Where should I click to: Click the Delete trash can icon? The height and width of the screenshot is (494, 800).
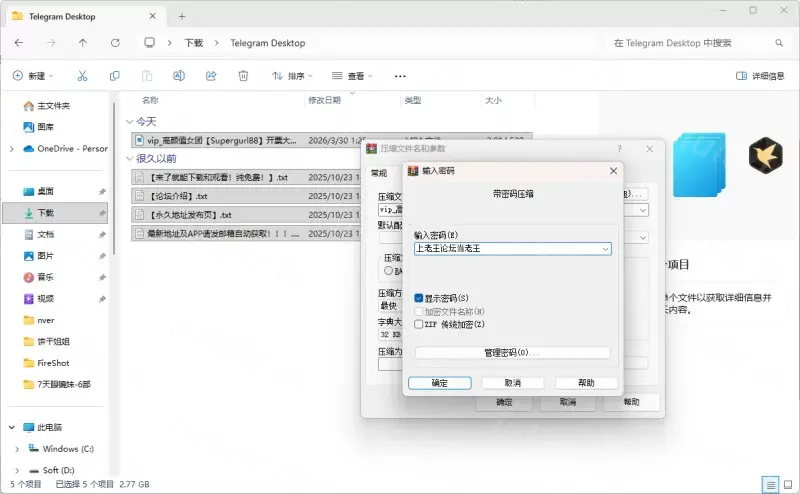(243, 76)
